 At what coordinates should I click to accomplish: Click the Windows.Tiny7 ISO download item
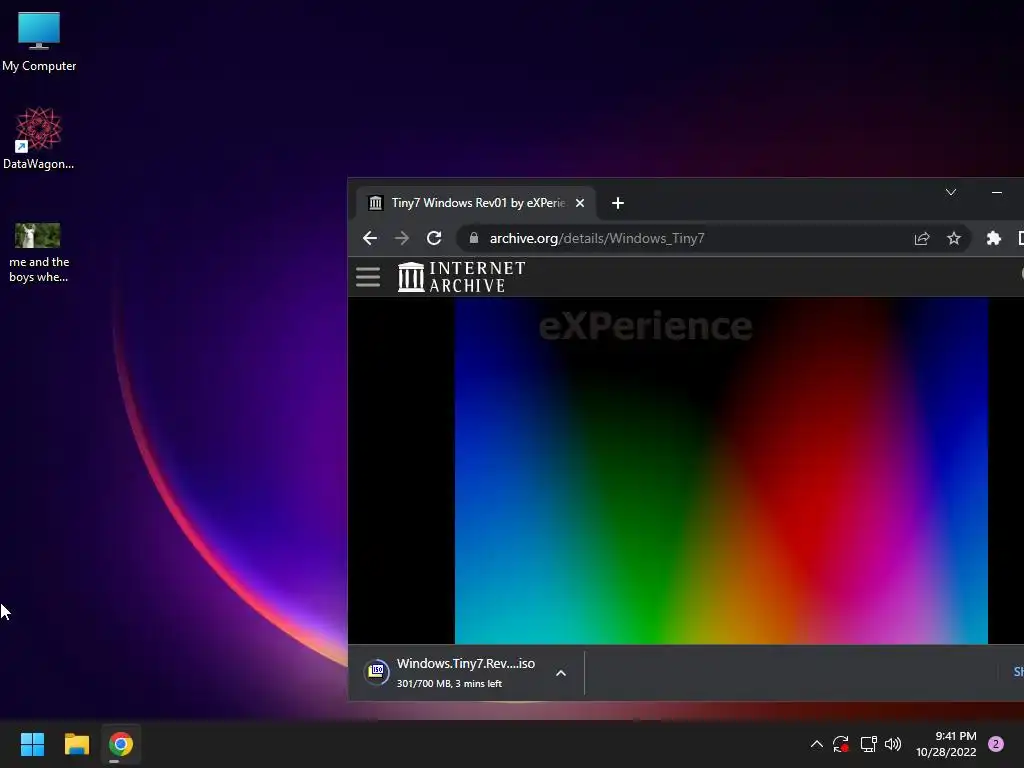point(467,673)
